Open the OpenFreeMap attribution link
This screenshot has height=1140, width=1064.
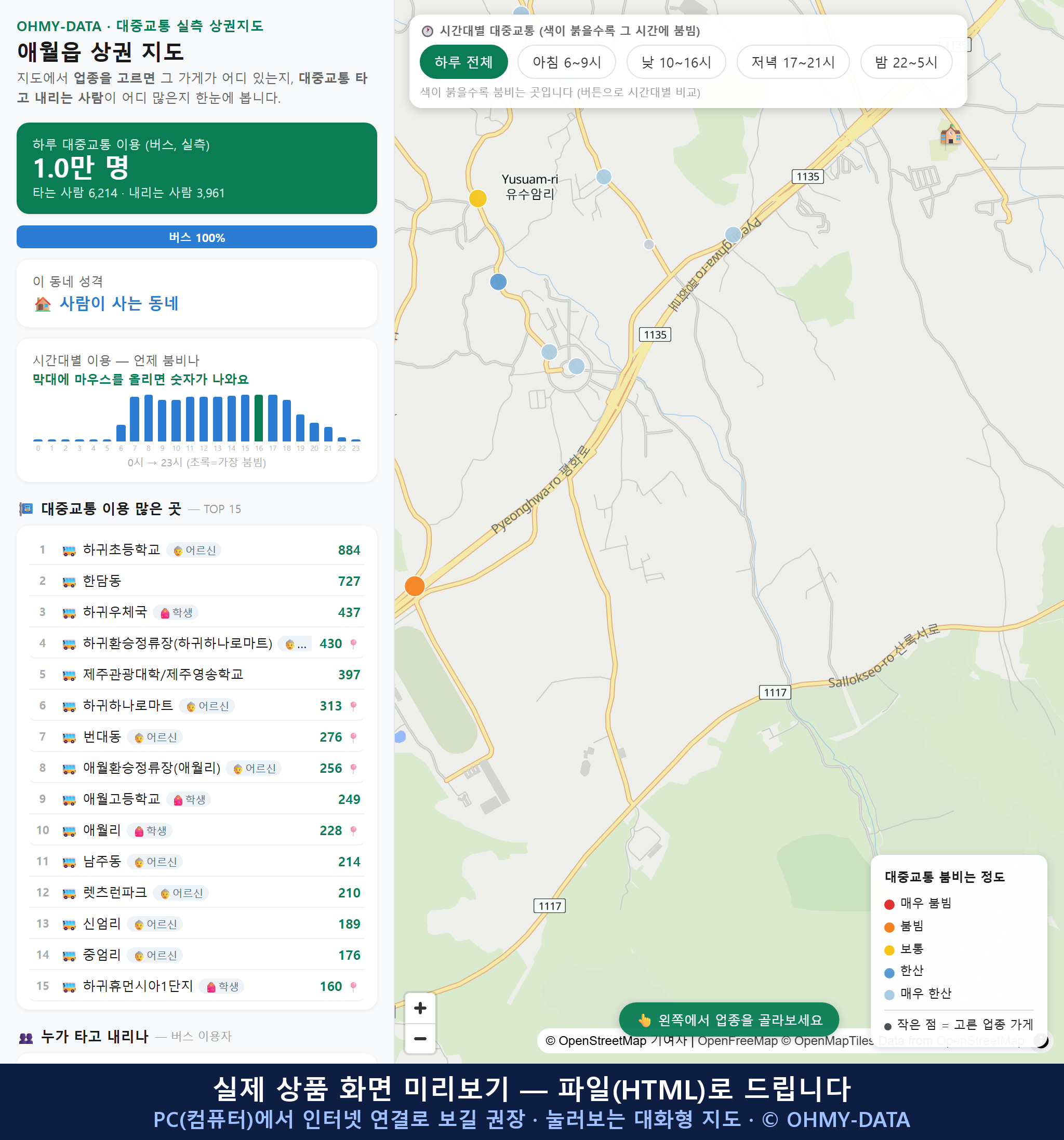tap(737, 1041)
